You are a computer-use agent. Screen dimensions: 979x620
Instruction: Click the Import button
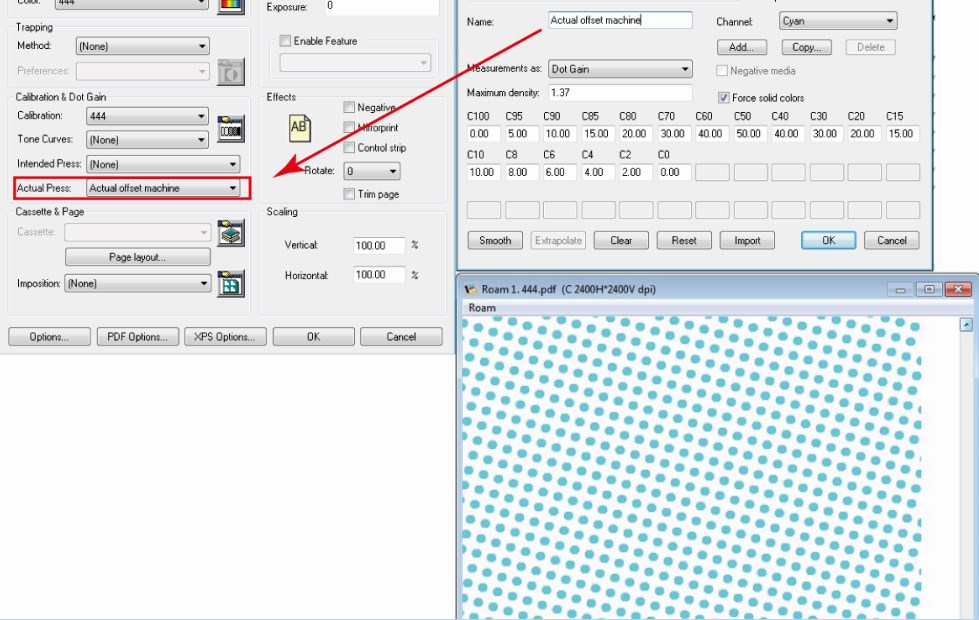pos(747,240)
